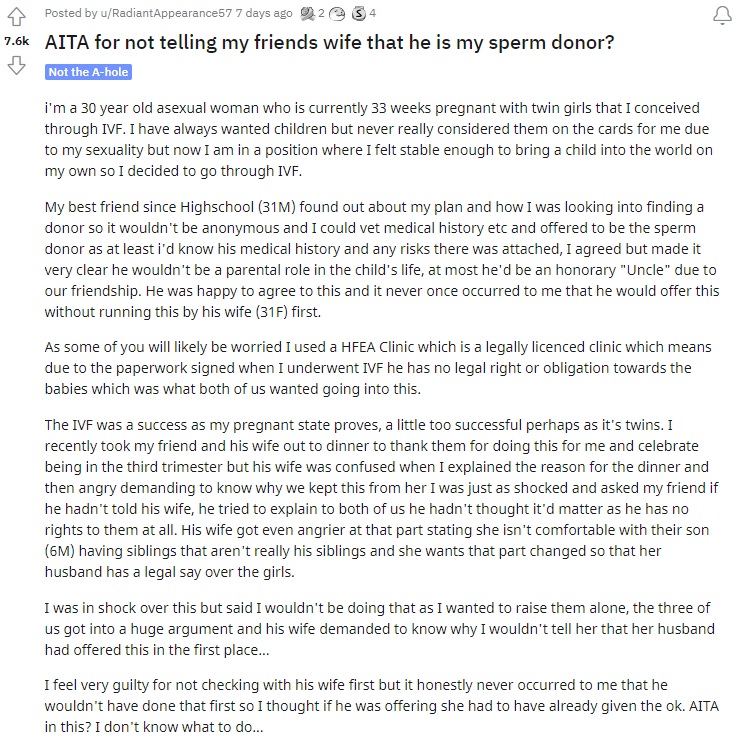Click the paragraph mentioning the HFEA Clinic
The height and width of the screenshot is (737, 735).
click(x=378, y=368)
